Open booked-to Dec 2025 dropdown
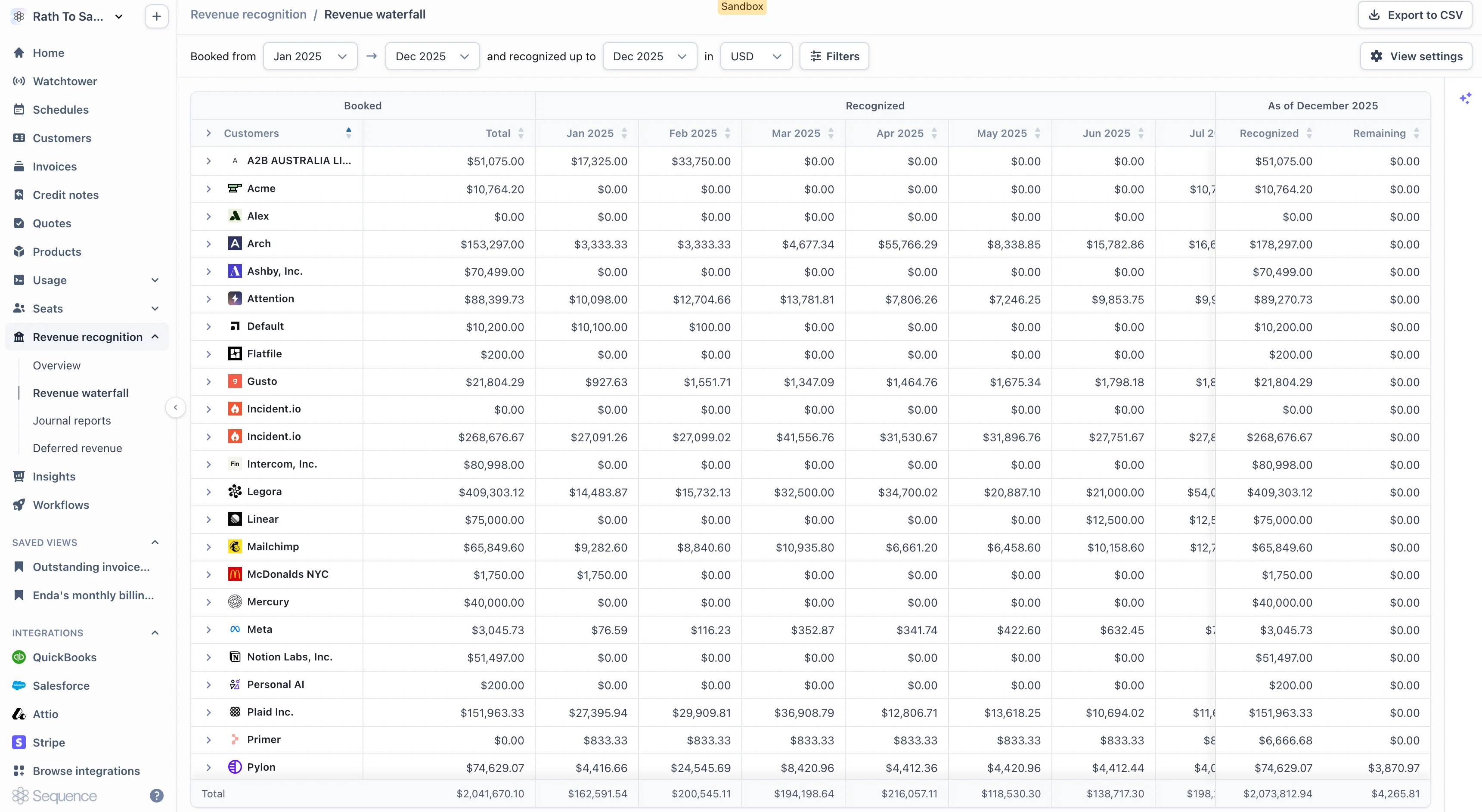Image resolution: width=1482 pixels, height=812 pixels. (x=432, y=56)
